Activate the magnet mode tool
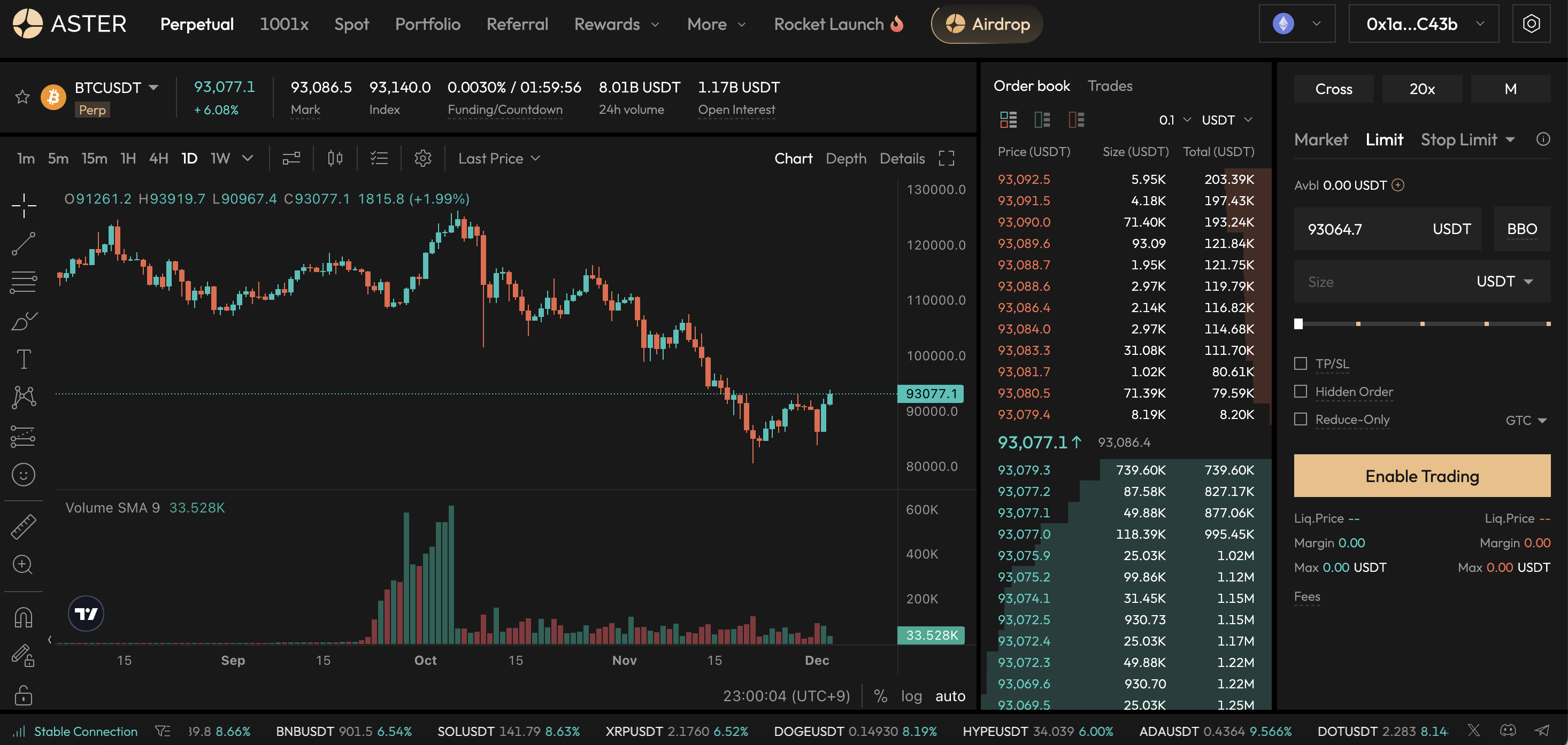1568x745 pixels. pyautogui.click(x=24, y=617)
